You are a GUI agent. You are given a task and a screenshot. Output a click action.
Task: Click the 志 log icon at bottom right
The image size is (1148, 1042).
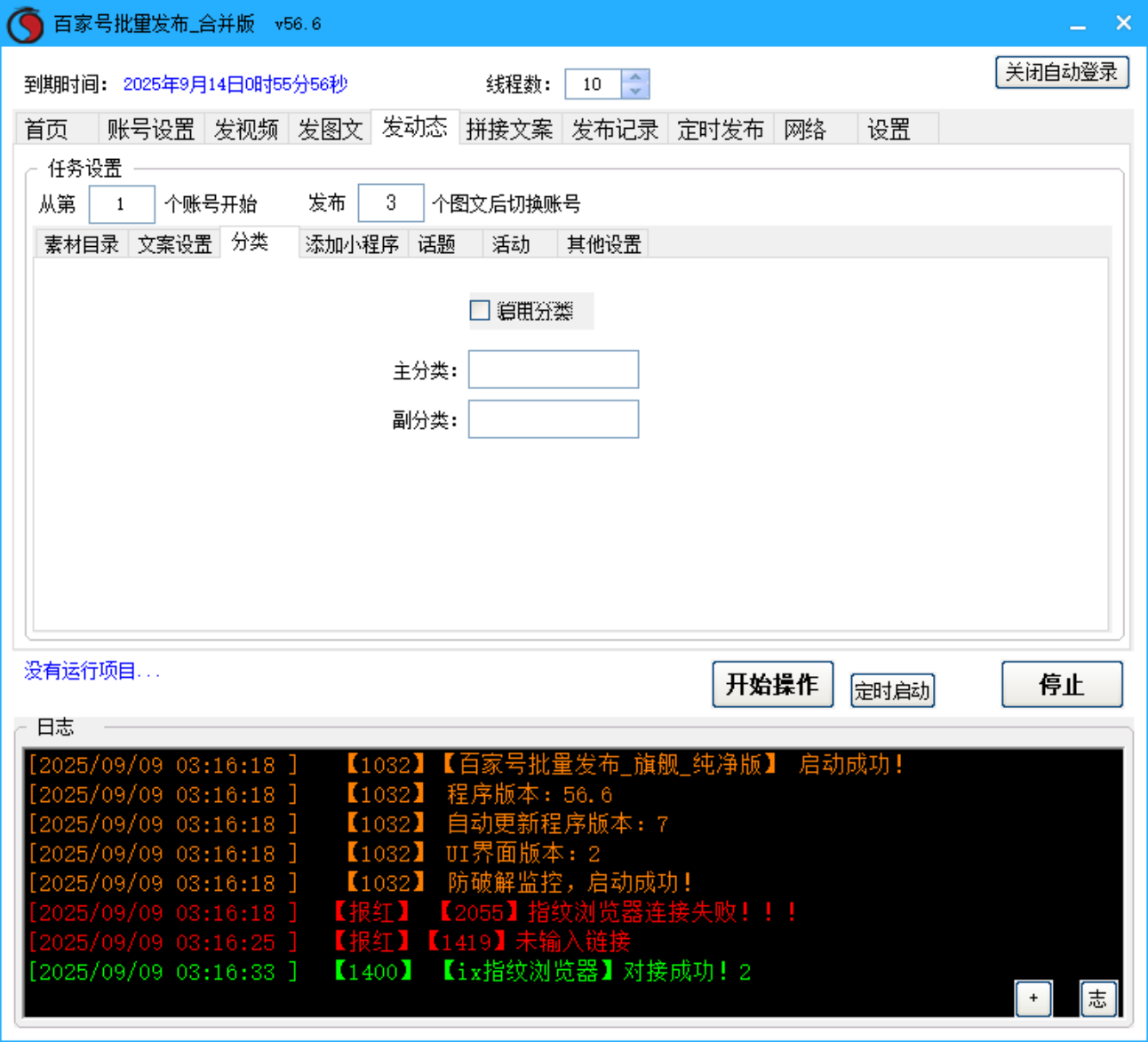[x=1098, y=998]
